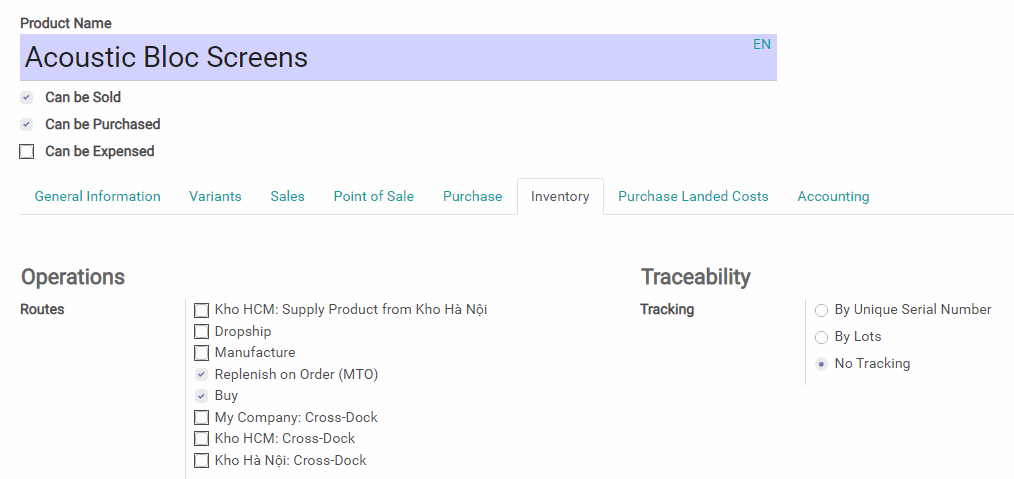The image size is (1014, 479).
Task: Check Kho HCM Supply Product route
Action: click(x=202, y=310)
